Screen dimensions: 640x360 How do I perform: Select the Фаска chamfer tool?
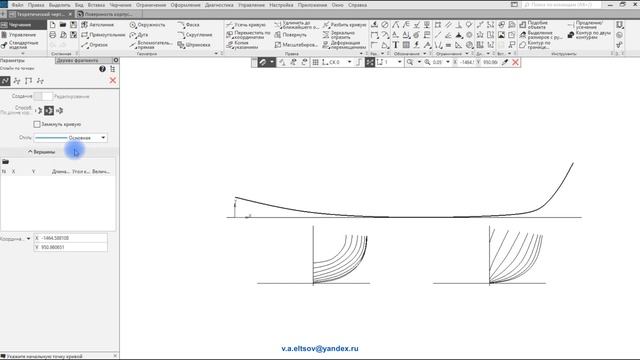tap(188, 25)
